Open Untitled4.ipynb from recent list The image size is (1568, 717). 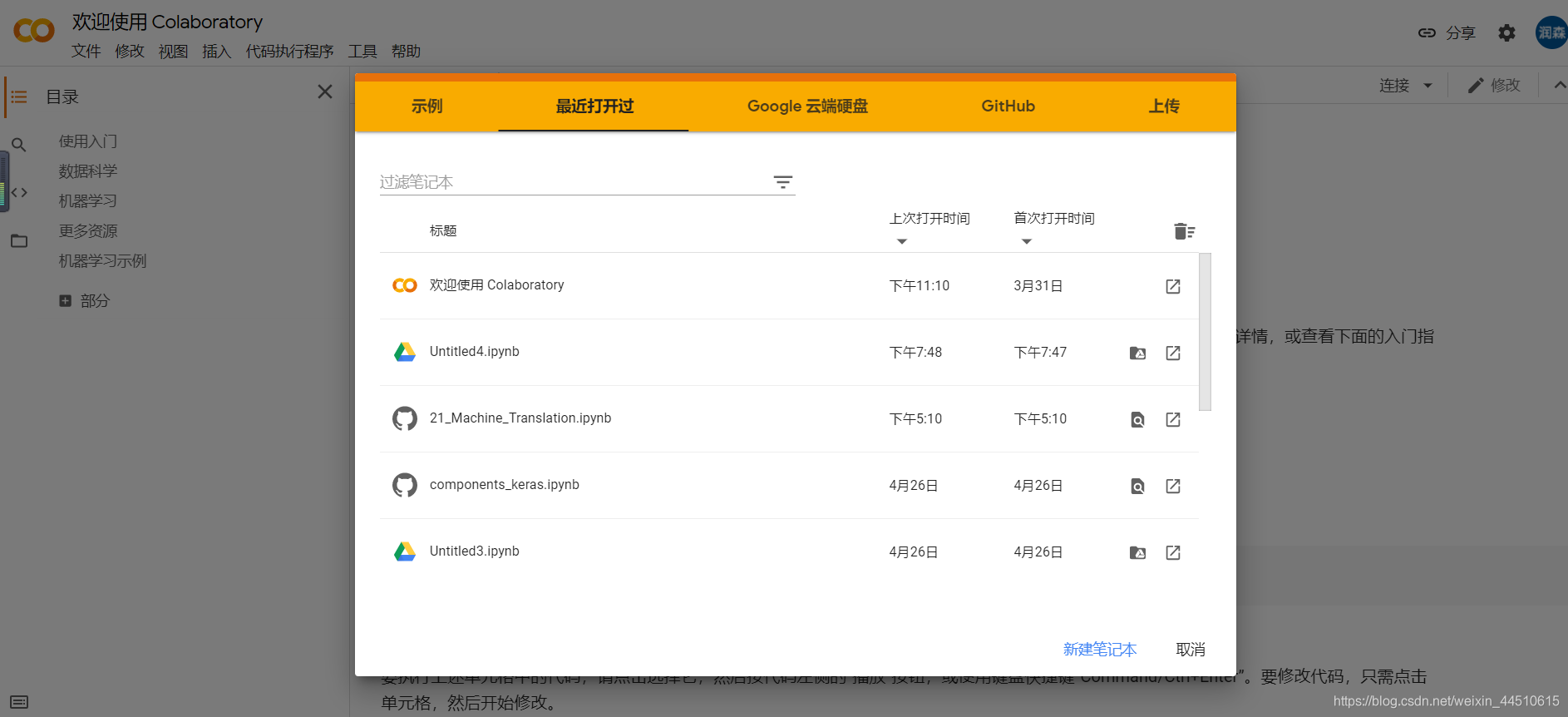(x=474, y=352)
